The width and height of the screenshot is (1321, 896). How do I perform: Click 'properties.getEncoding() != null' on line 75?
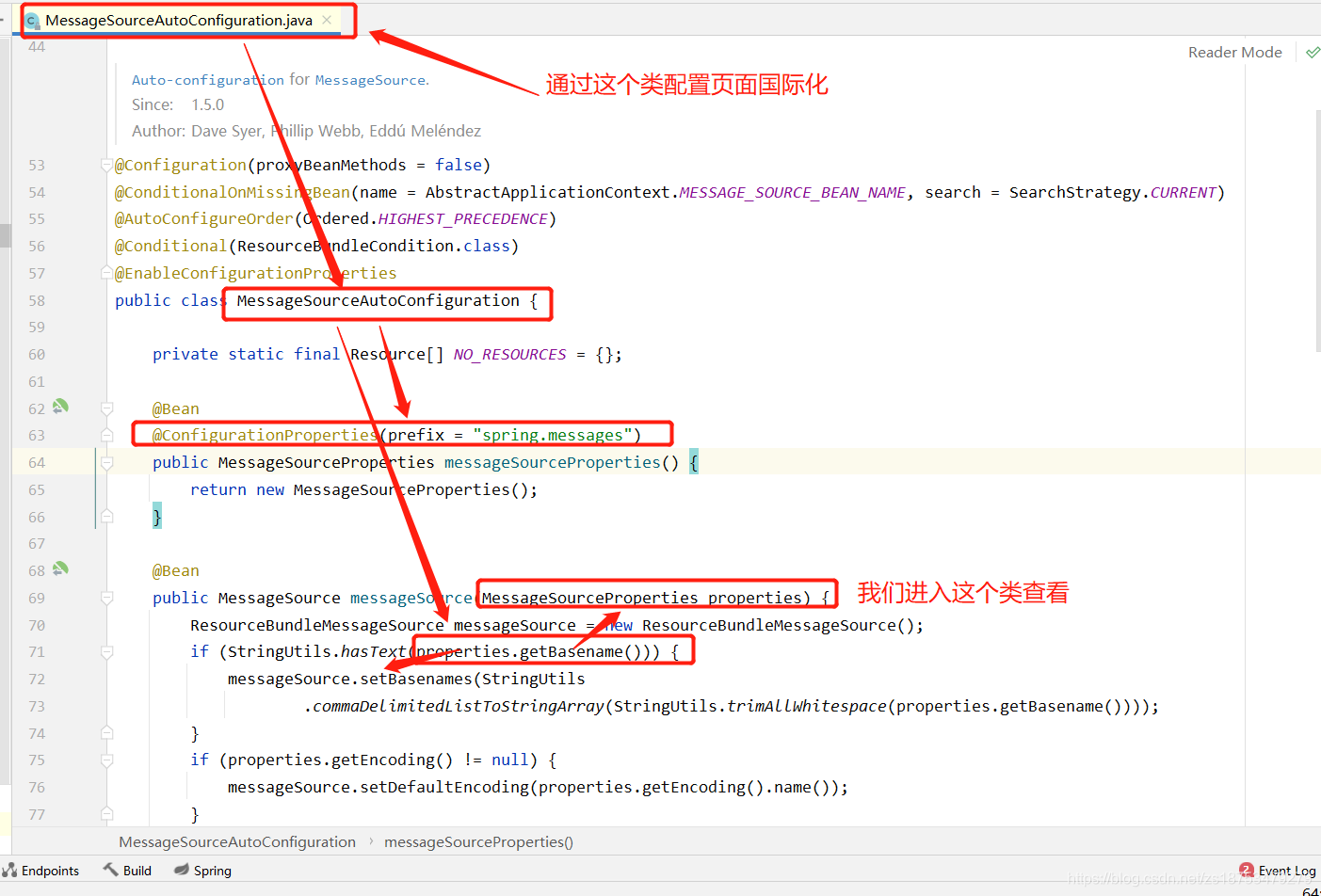click(x=378, y=760)
